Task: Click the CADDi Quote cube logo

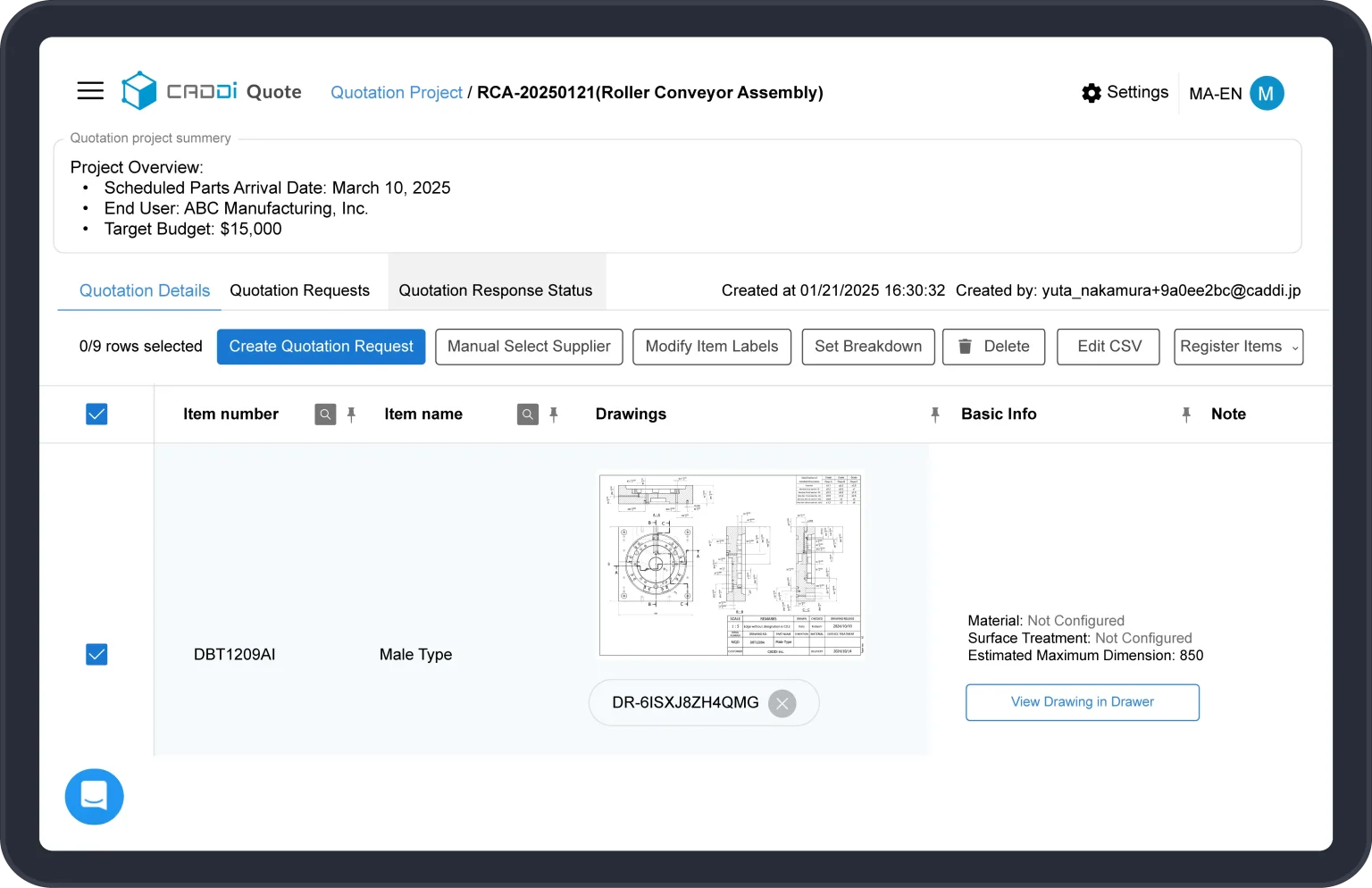Action: [x=139, y=91]
